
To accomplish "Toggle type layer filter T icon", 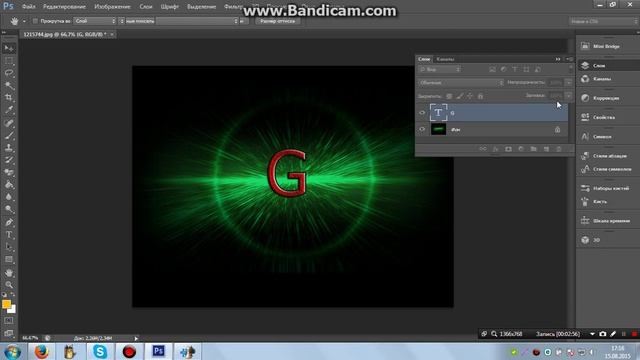I will click(x=515, y=70).
